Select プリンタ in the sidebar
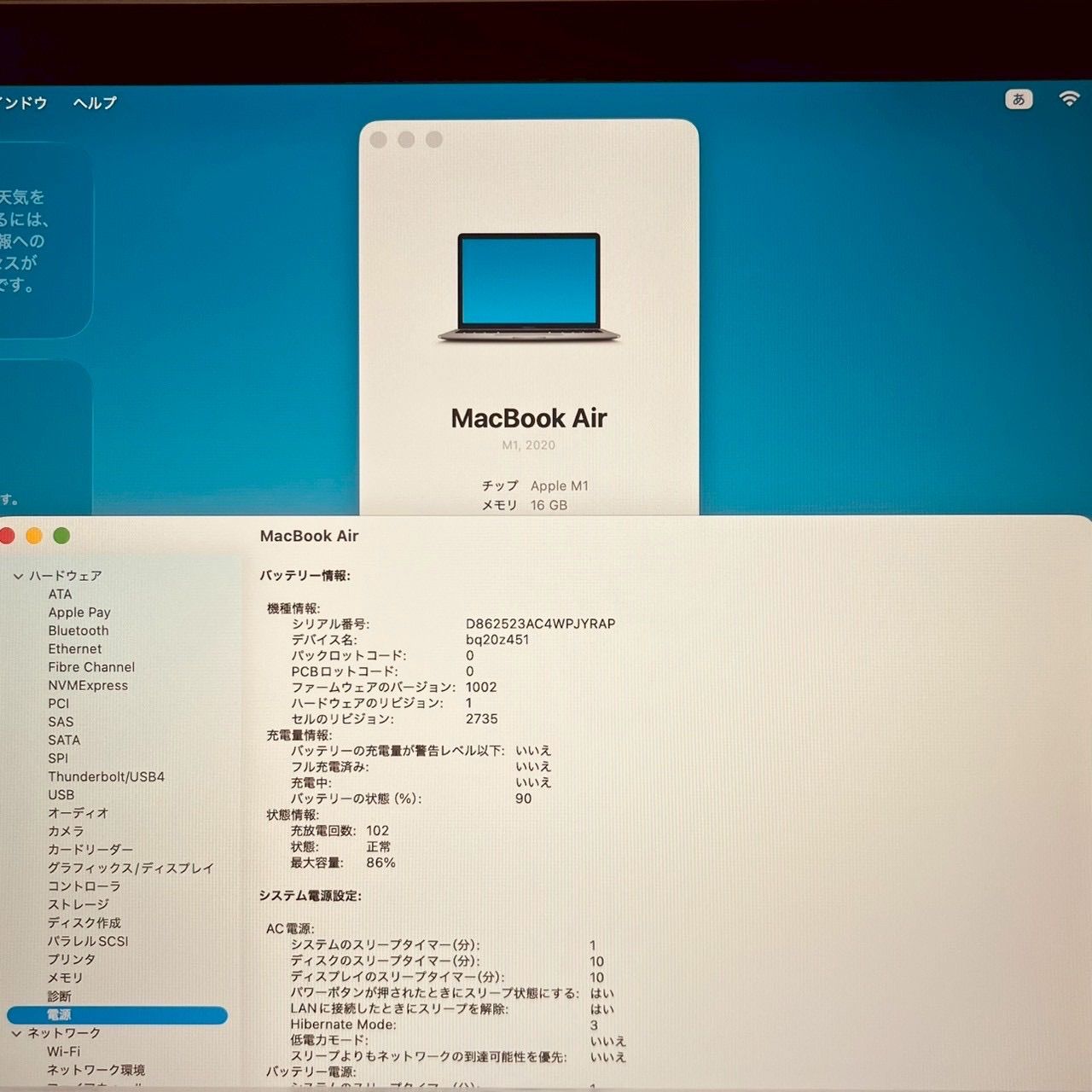 click(72, 959)
